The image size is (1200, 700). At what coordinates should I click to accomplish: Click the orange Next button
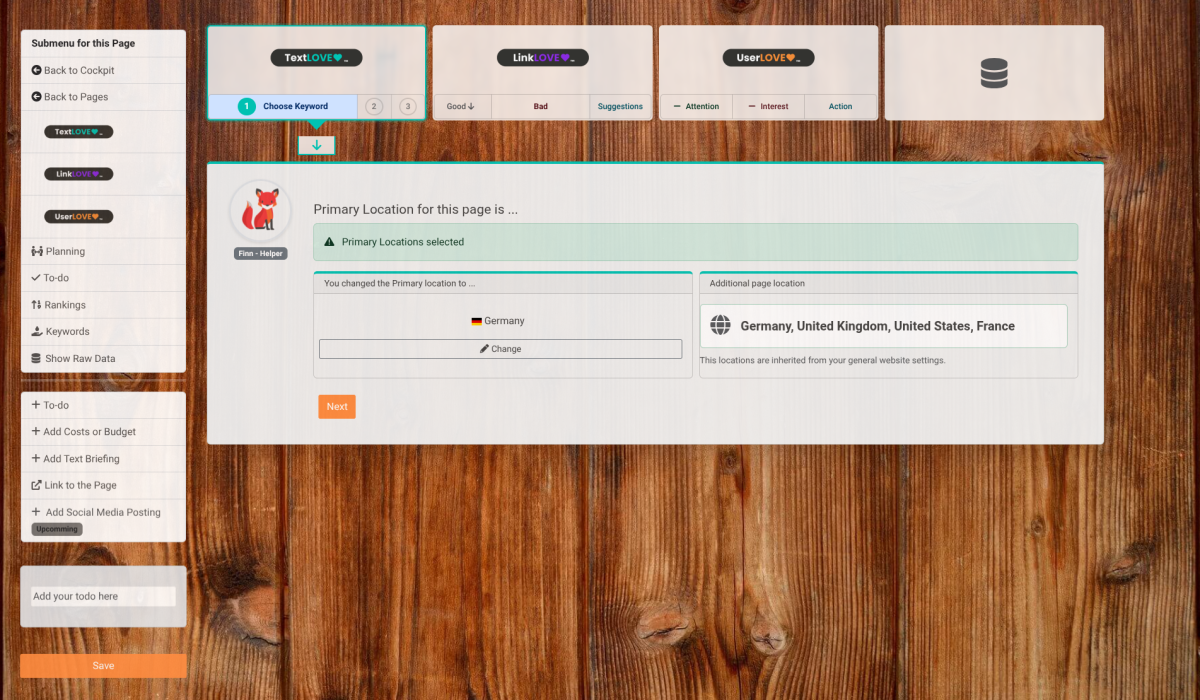(337, 407)
